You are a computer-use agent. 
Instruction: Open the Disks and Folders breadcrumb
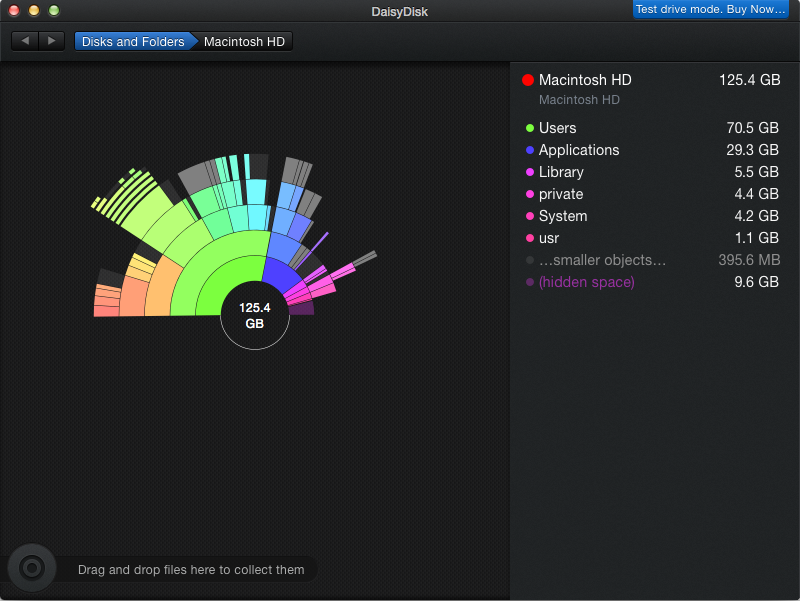pyautogui.click(x=133, y=41)
